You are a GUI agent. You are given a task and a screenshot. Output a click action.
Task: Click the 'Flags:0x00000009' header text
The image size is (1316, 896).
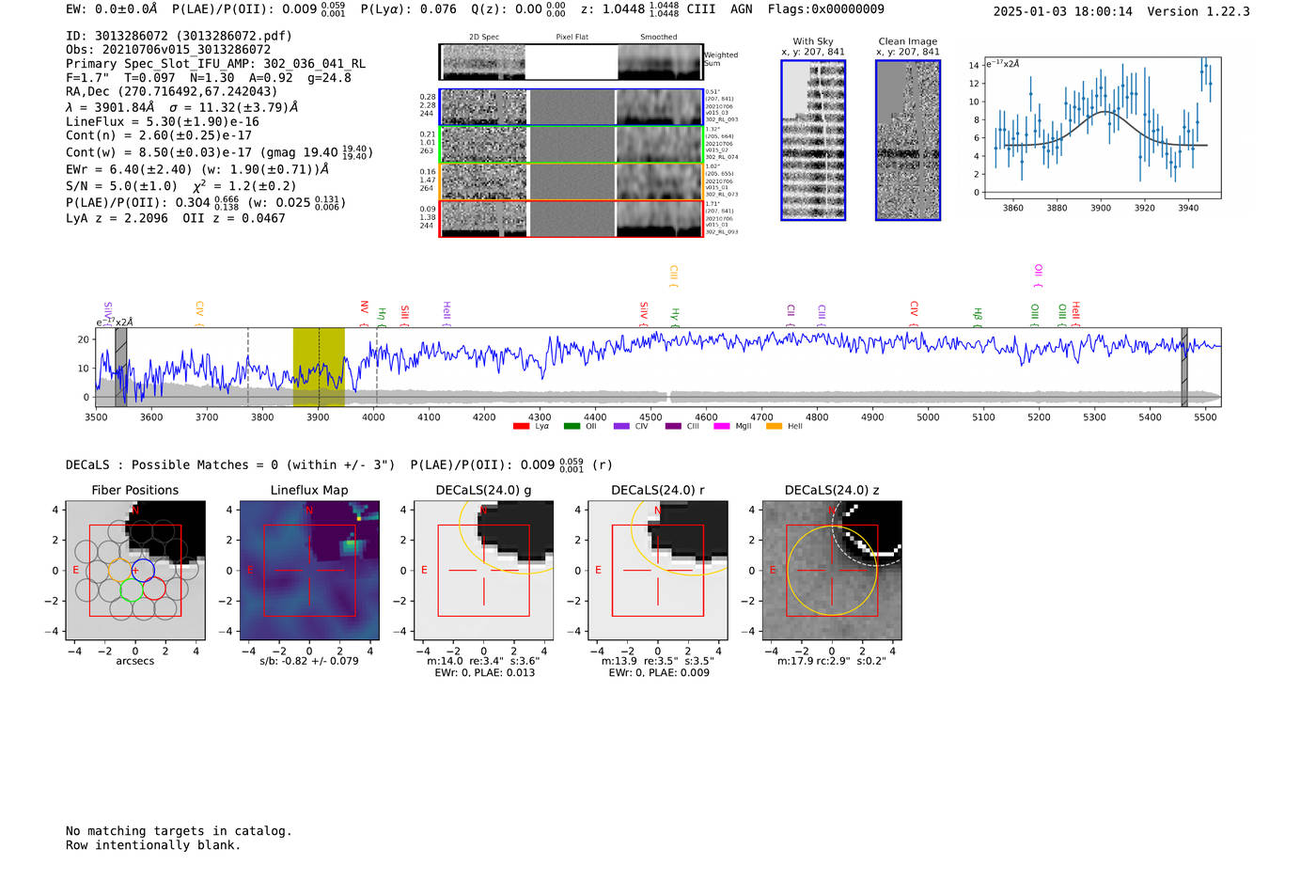pyautogui.click(x=825, y=9)
